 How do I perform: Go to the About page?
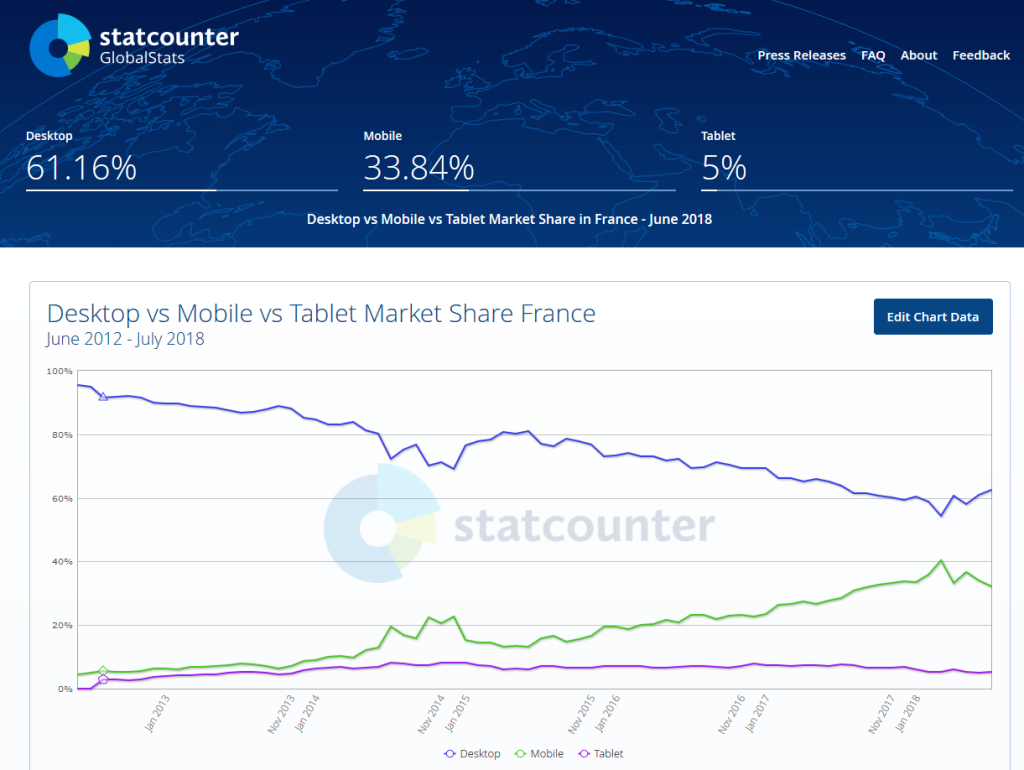click(x=918, y=55)
